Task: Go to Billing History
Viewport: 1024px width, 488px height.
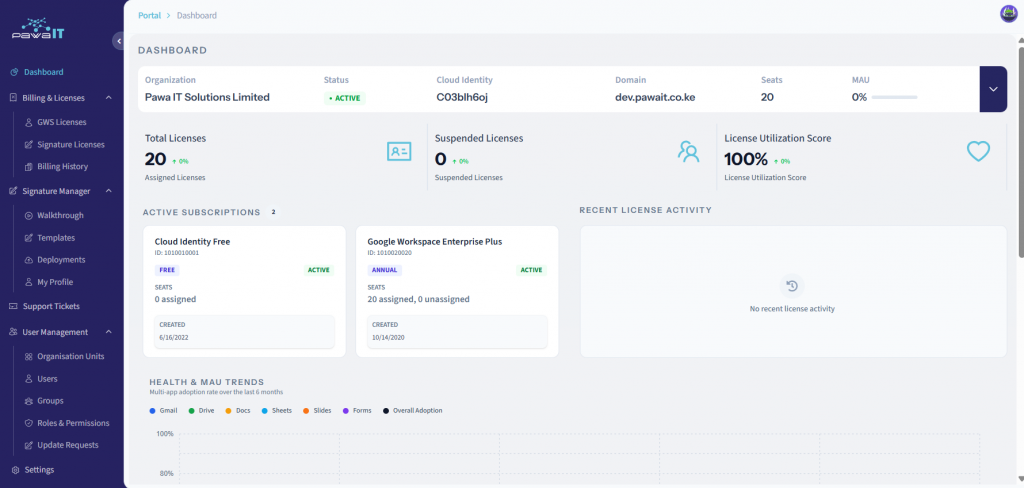Action: point(62,167)
